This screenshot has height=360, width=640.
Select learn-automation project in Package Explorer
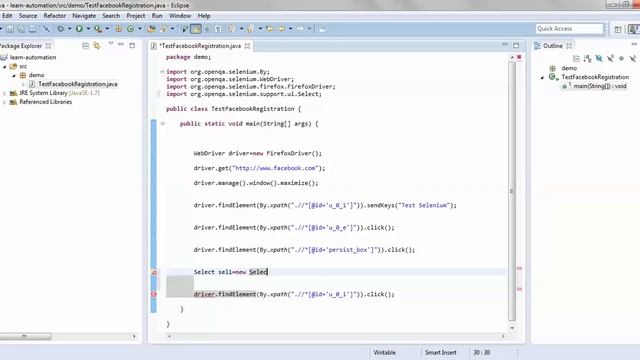(33, 58)
